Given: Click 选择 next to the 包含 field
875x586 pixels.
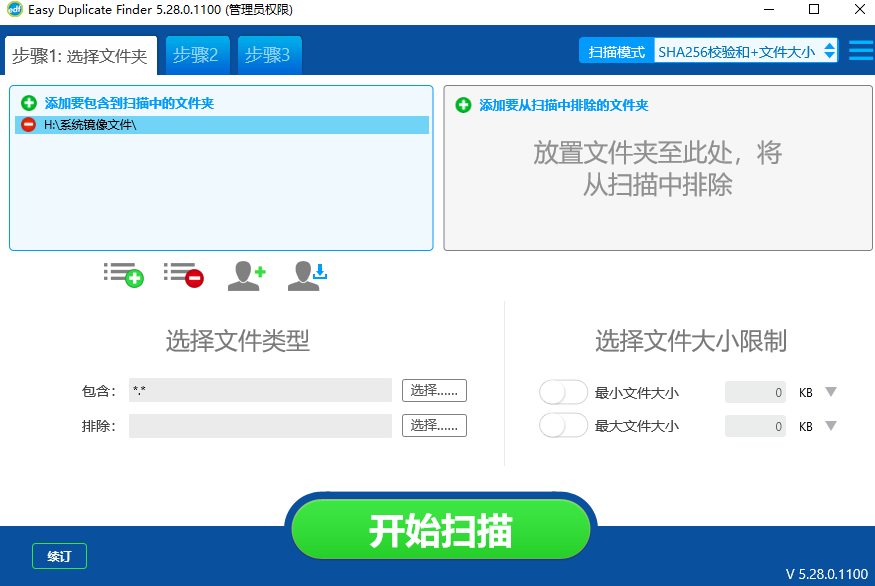Looking at the screenshot, I should tap(433, 391).
